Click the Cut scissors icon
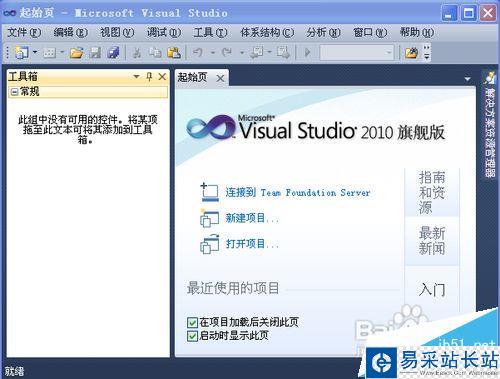 coord(137,53)
